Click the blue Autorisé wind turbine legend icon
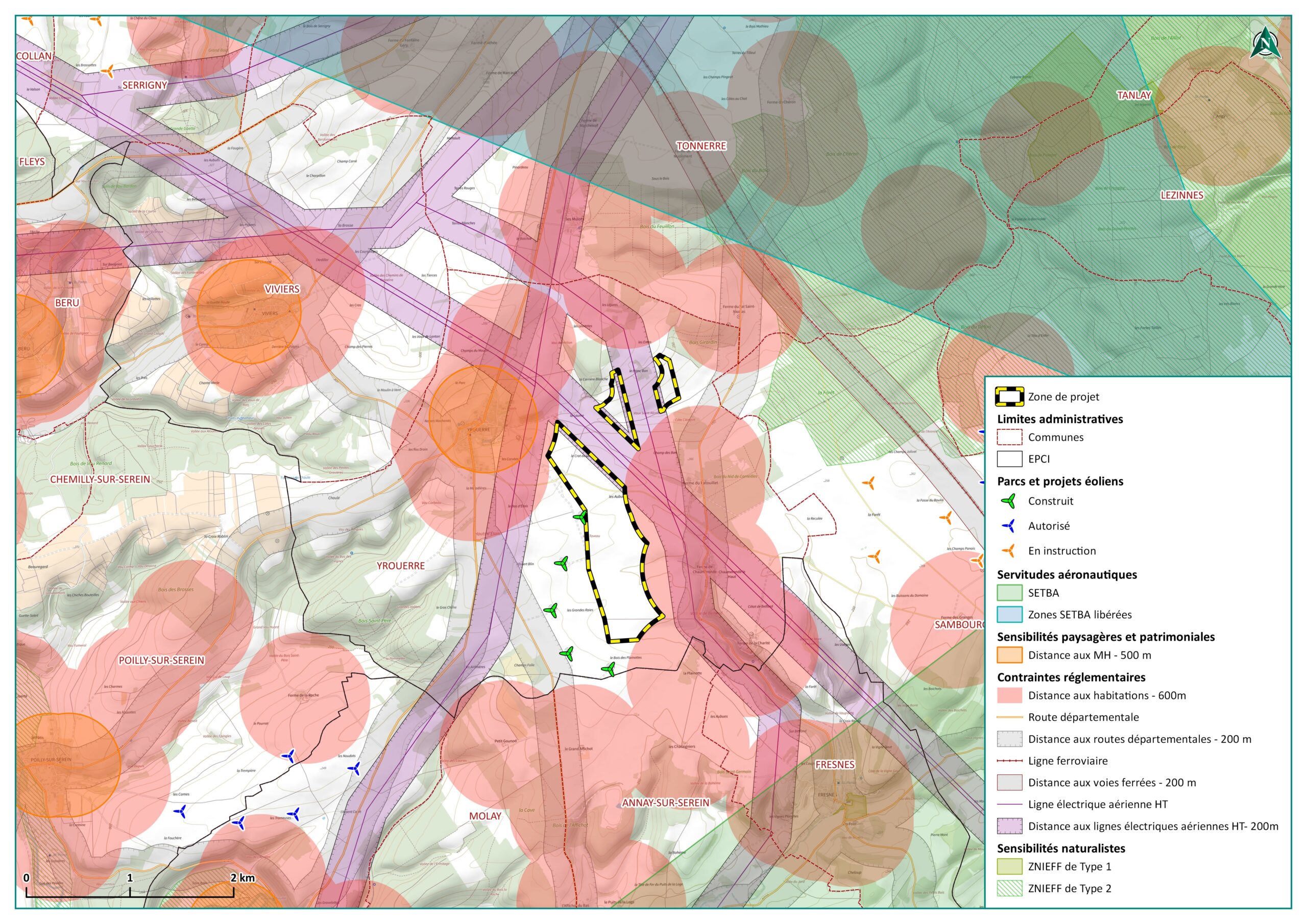 coord(1009,526)
